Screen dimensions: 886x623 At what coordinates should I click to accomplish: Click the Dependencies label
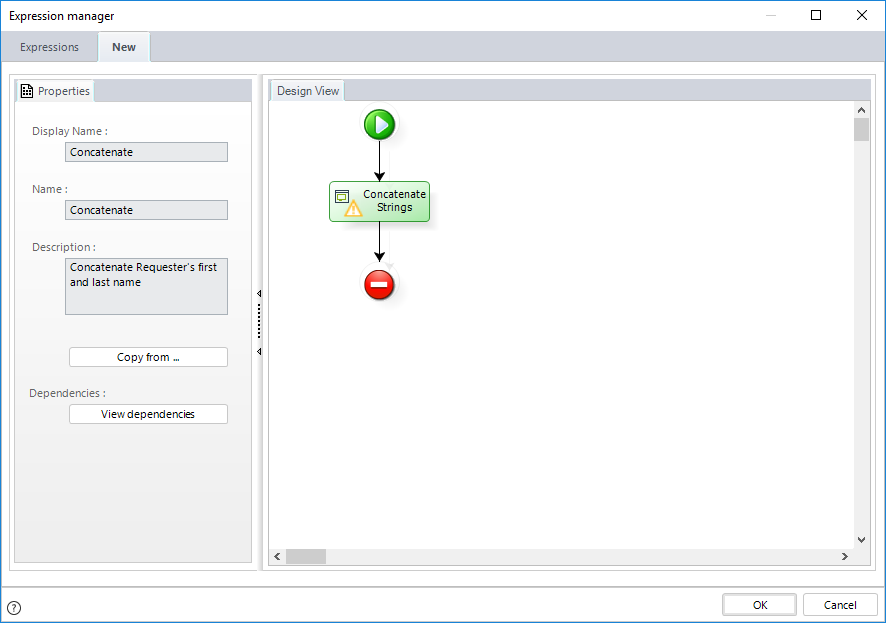coord(67,393)
